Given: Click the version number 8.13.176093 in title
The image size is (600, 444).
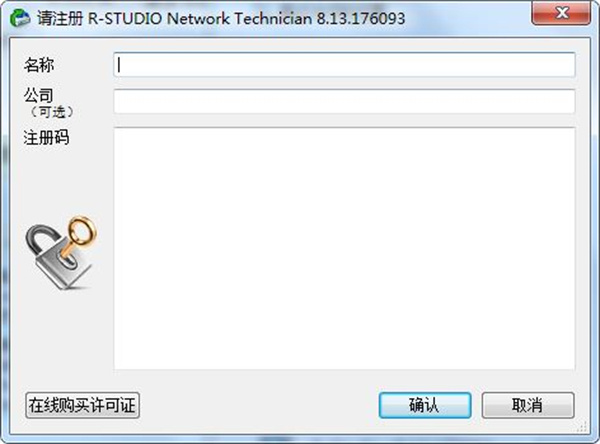Looking at the screenshot, I should (361, 18).
